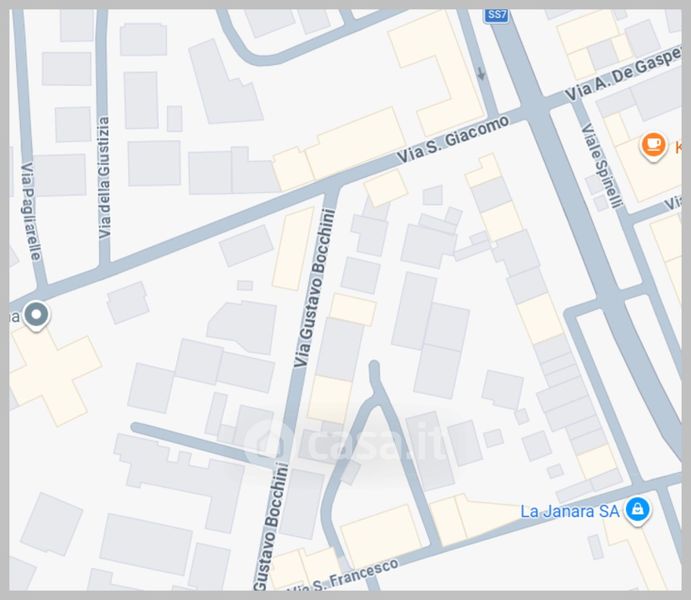Click the SS7 highway shield badge
This screenshot has height=600, width=691.
497,15
